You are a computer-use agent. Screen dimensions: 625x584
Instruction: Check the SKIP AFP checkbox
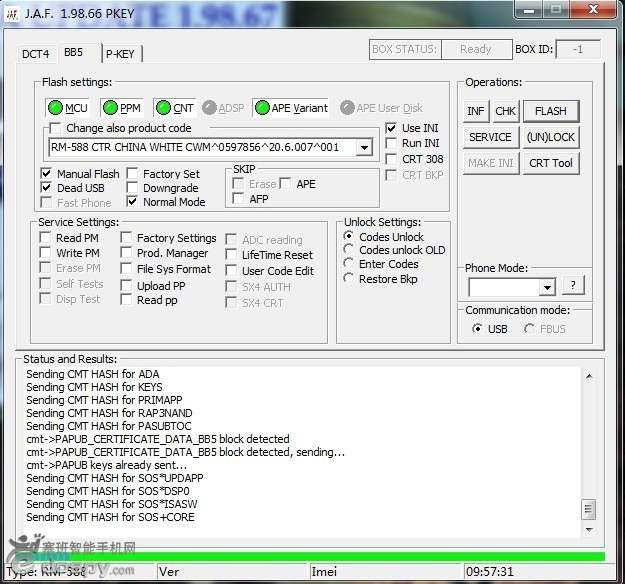(x=238, y=199)
